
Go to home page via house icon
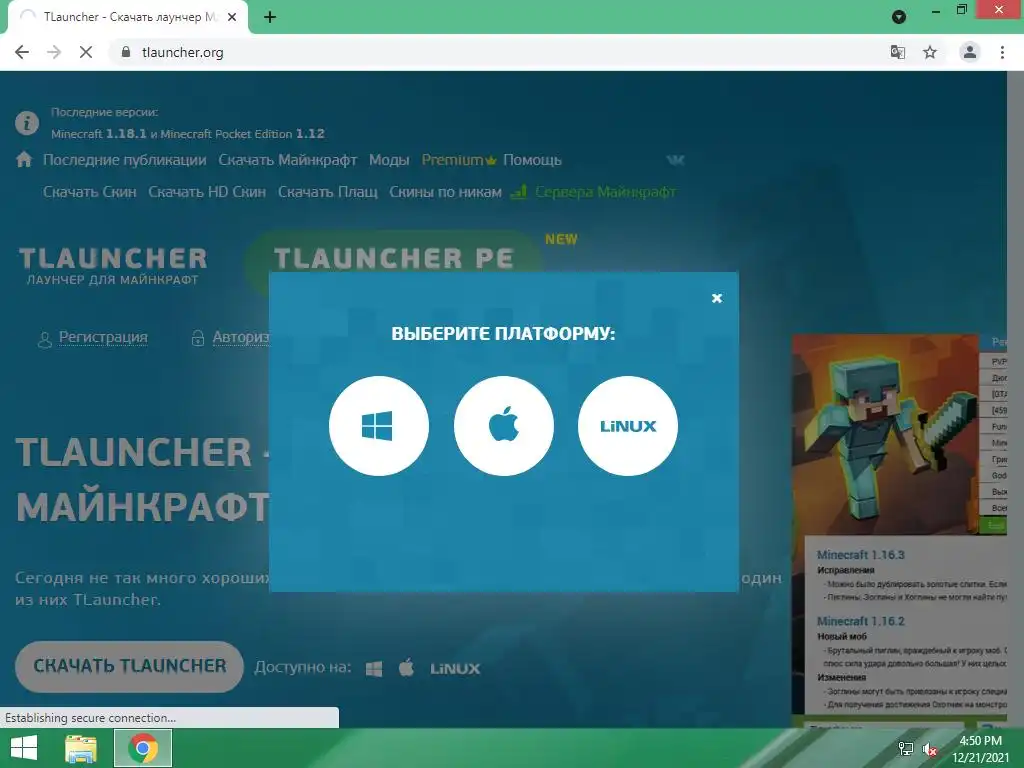(x=24, y=159)
